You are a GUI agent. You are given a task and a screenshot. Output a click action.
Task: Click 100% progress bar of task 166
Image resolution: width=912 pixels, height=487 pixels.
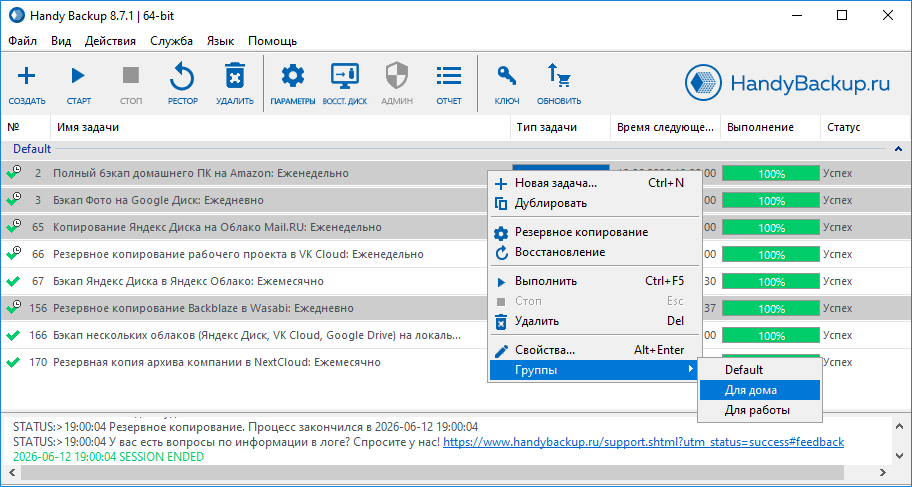[x=771, y=336]
